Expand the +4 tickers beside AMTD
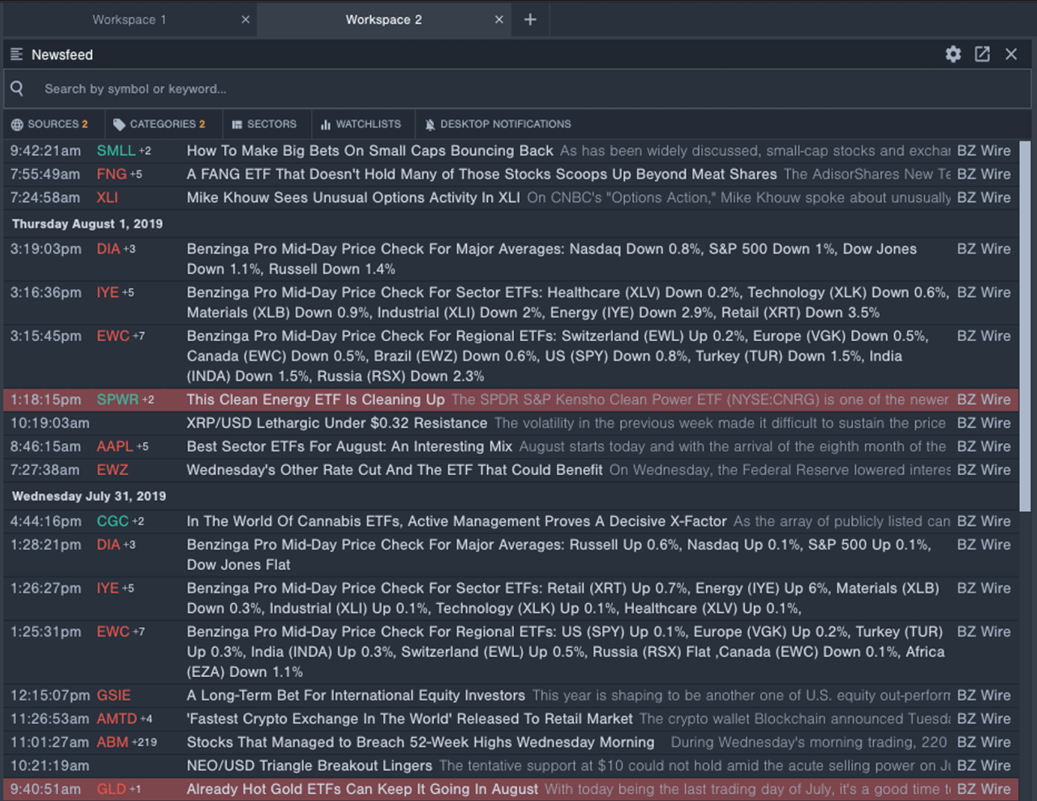Viewport: 1037px width, 801px height. [146, 720]
